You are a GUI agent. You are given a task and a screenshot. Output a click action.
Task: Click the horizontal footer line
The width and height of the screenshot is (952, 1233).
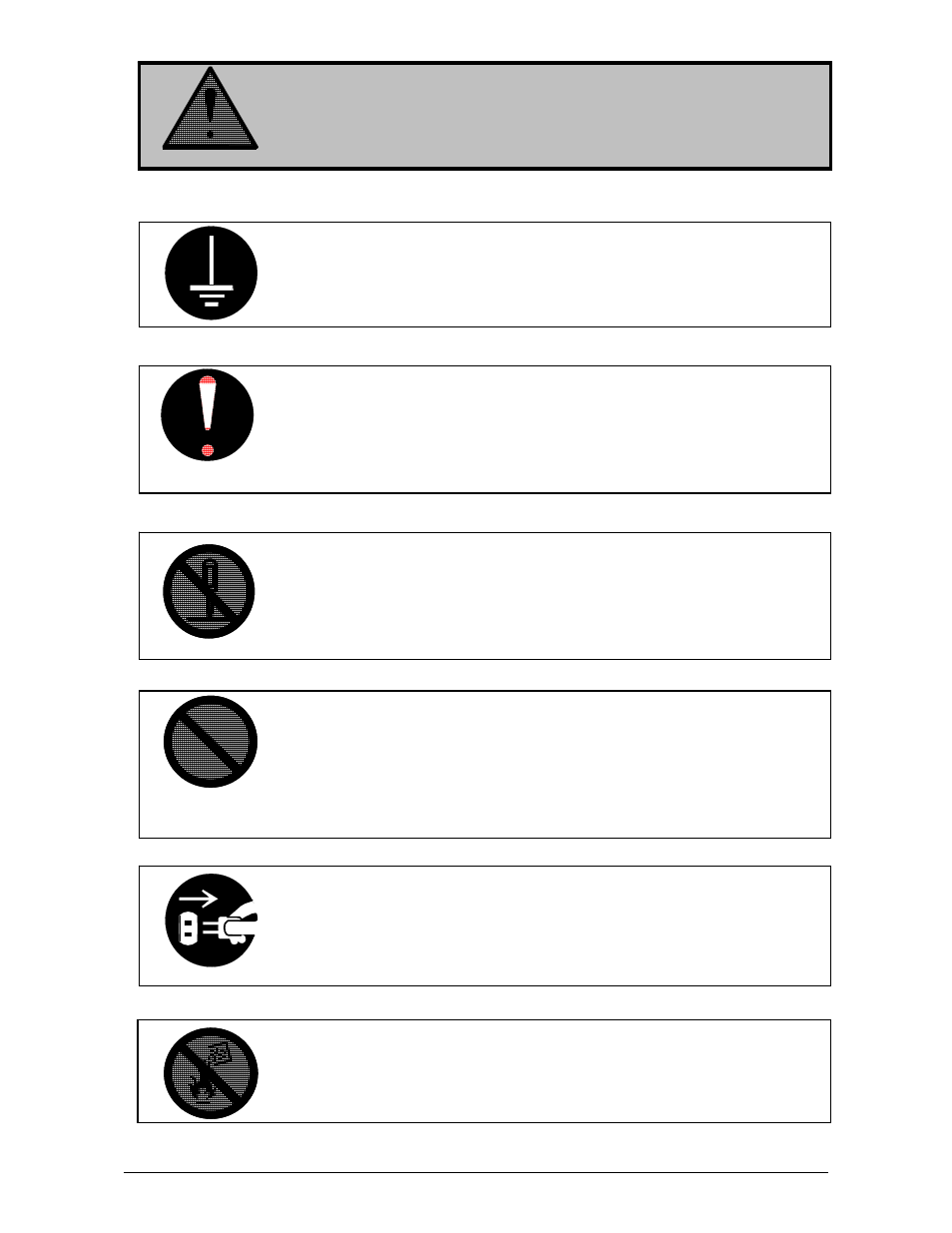[476, 1172]
